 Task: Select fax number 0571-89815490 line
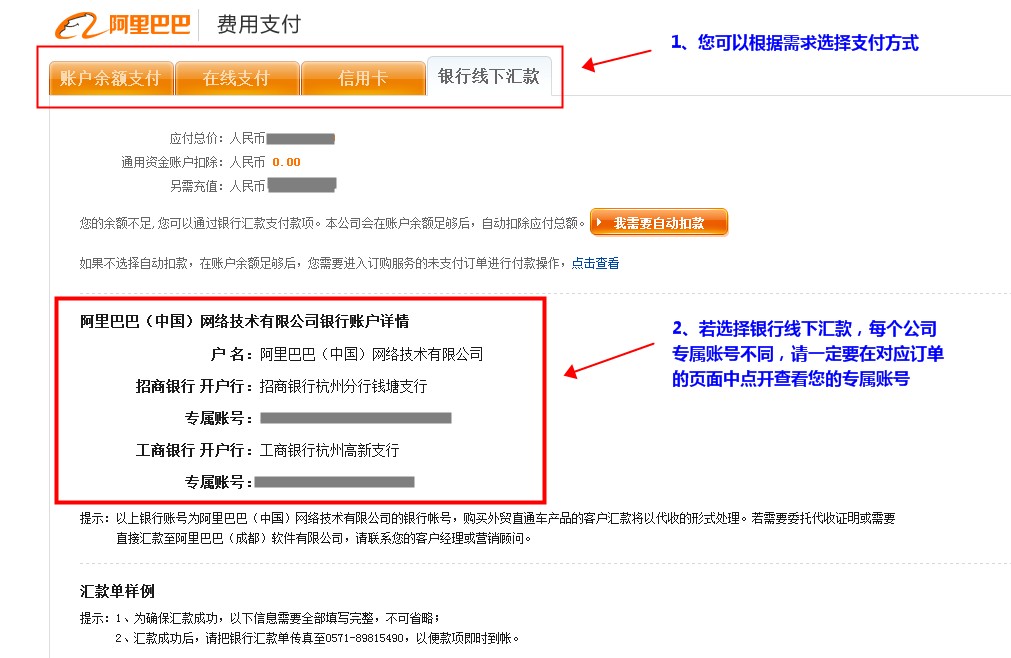pyautogui.click(x=317, y=638)
